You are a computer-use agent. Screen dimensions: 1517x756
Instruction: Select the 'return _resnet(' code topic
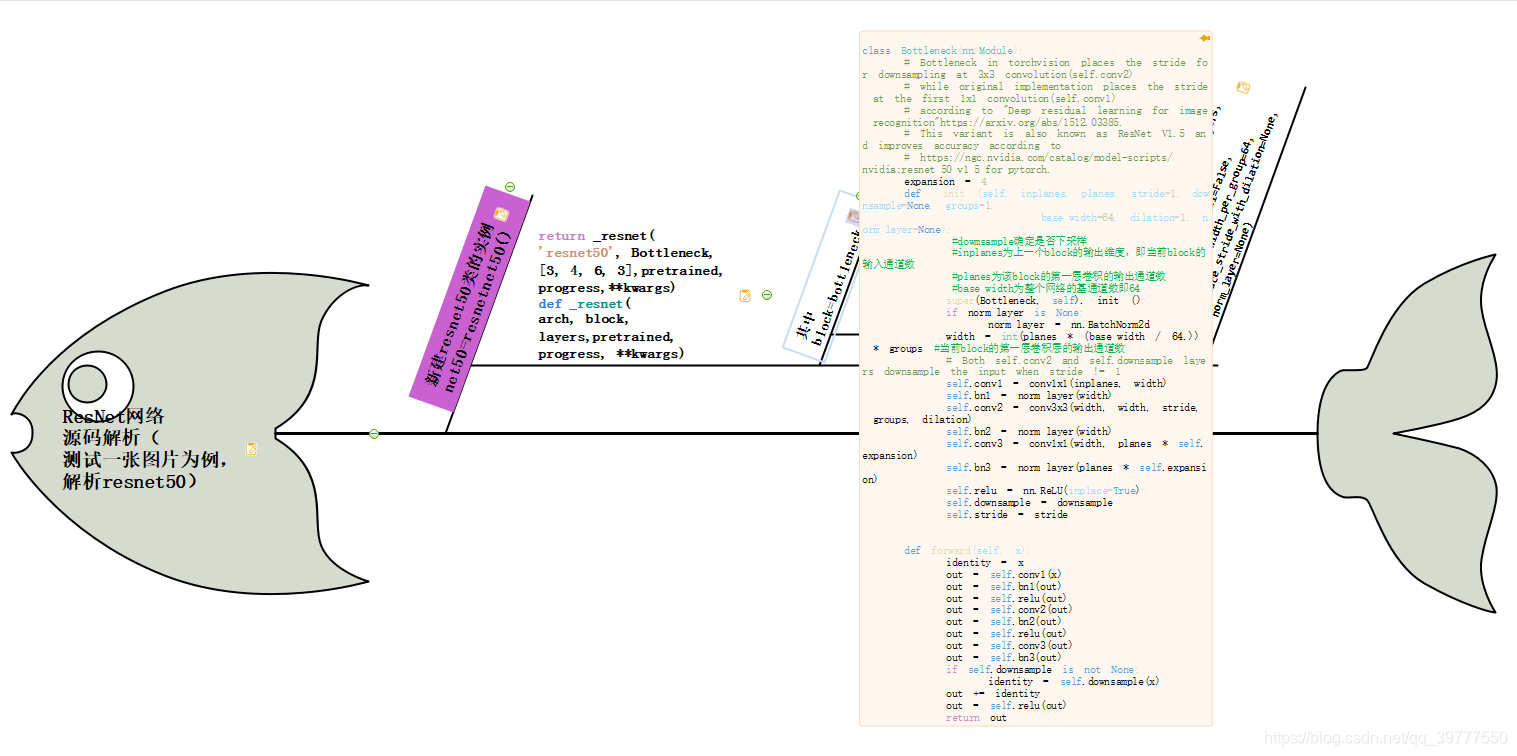coord(630,295)
